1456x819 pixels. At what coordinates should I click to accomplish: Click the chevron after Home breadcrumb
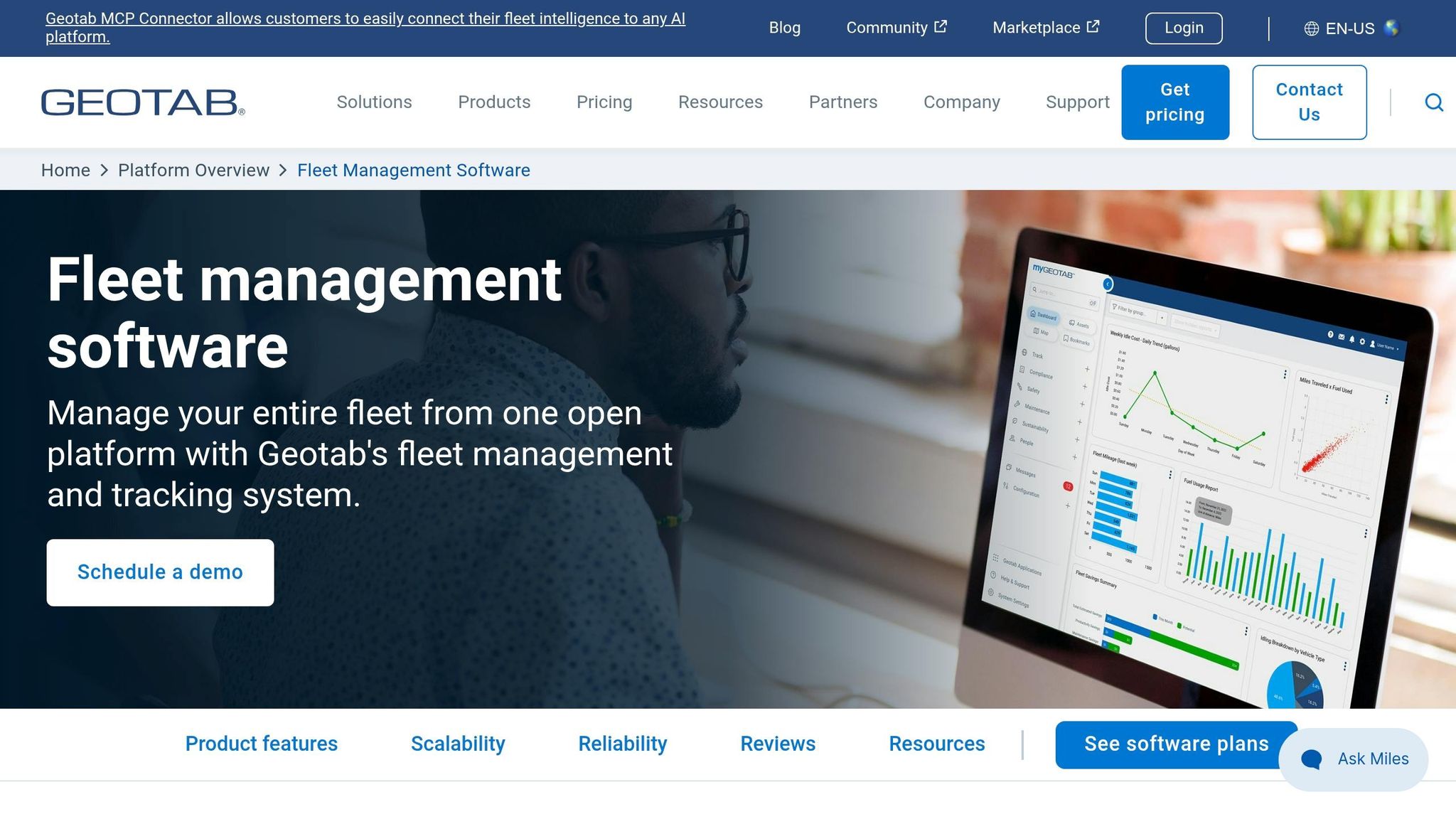point(105,171)
